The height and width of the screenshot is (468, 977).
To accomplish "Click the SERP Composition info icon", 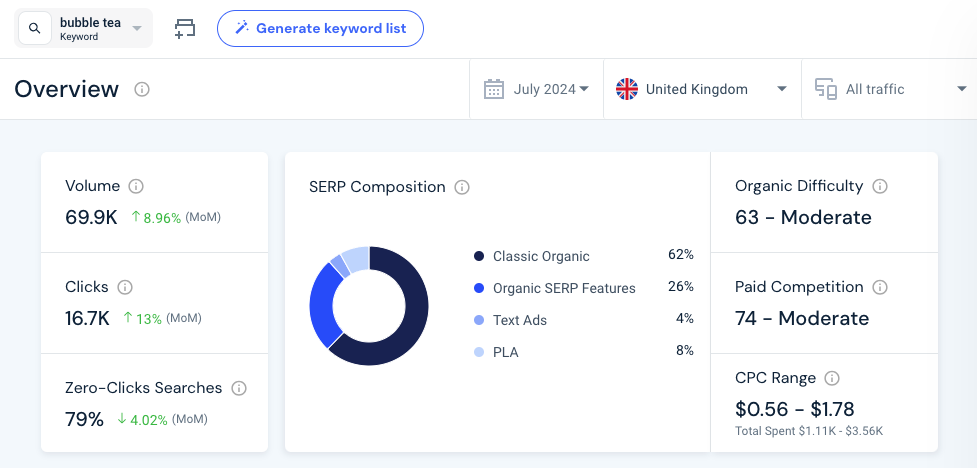I will 462,187.
